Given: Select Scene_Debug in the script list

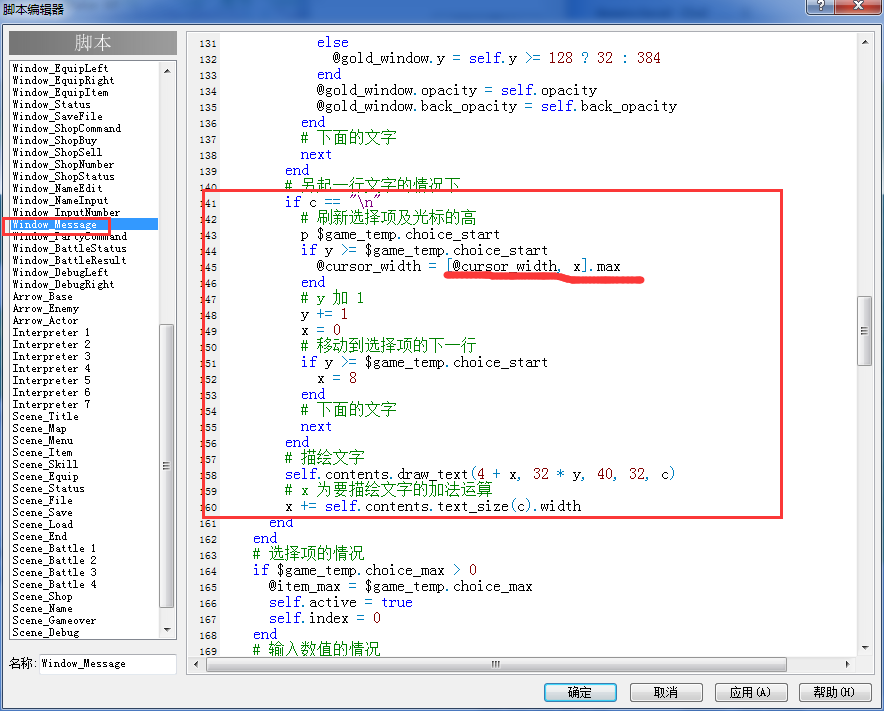Looking at the screenshot, I should pos(46,632).
